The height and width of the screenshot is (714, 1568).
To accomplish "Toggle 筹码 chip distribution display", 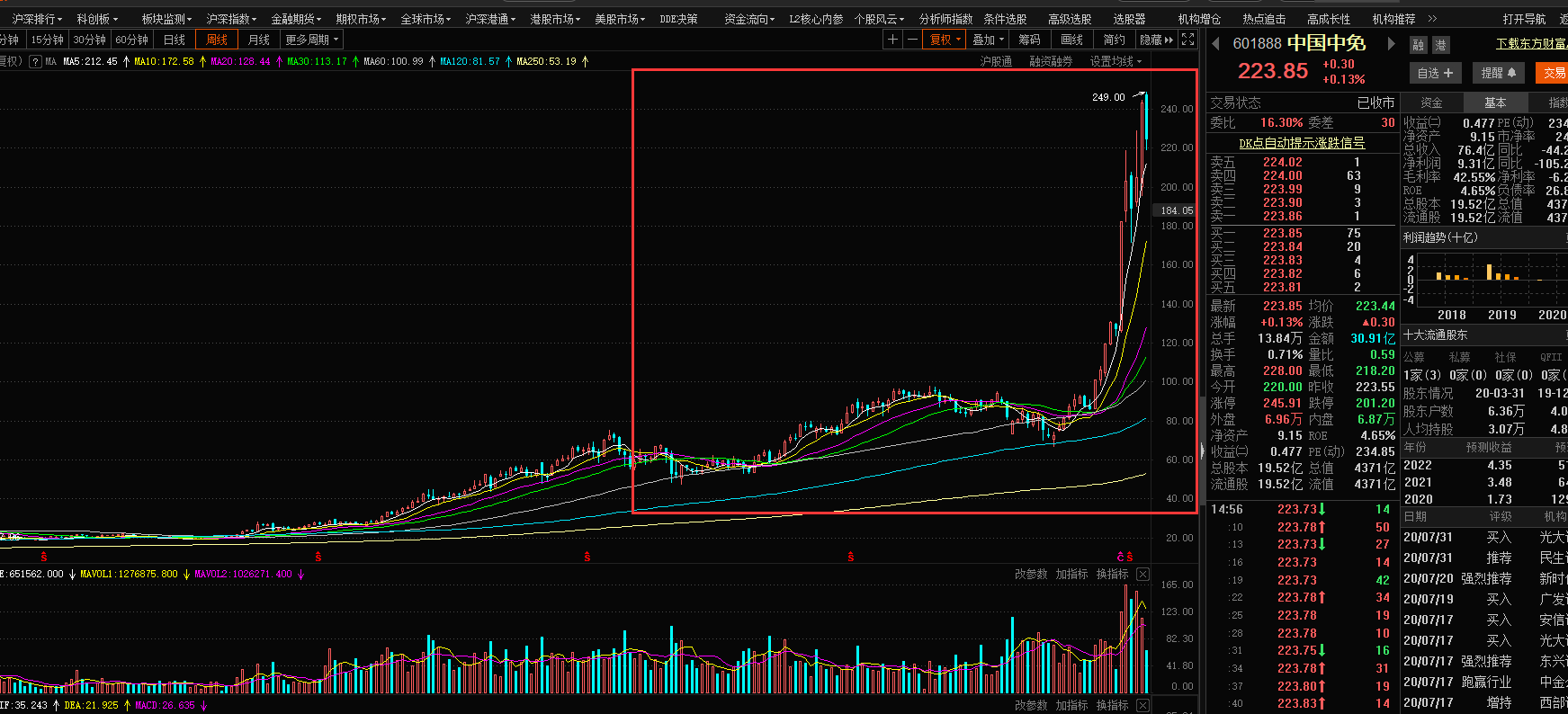I will click(1030, 40).
